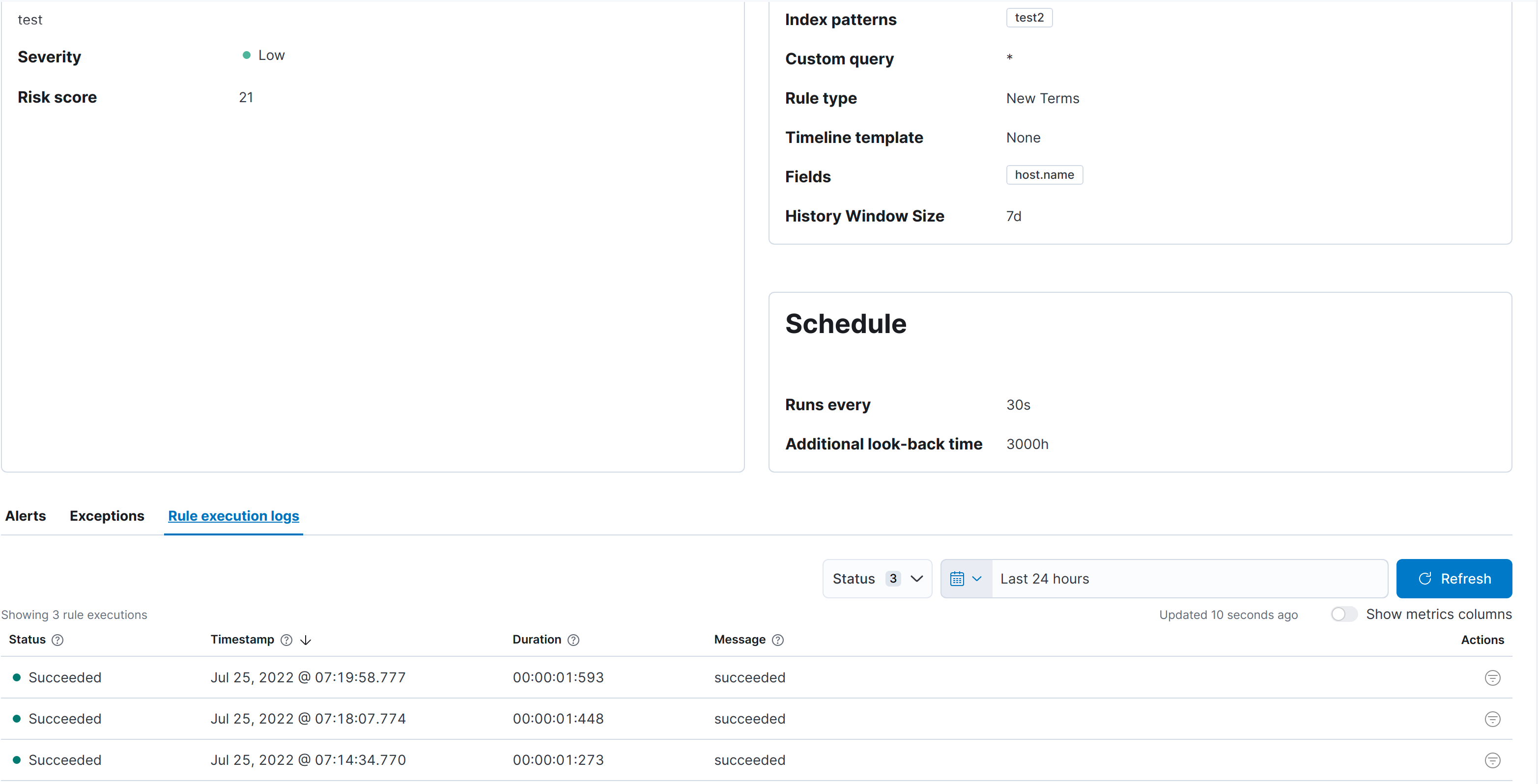Click the filter icon for the 07:18:07 execution
1538x784 pixels.
(x=1492, y=718)
